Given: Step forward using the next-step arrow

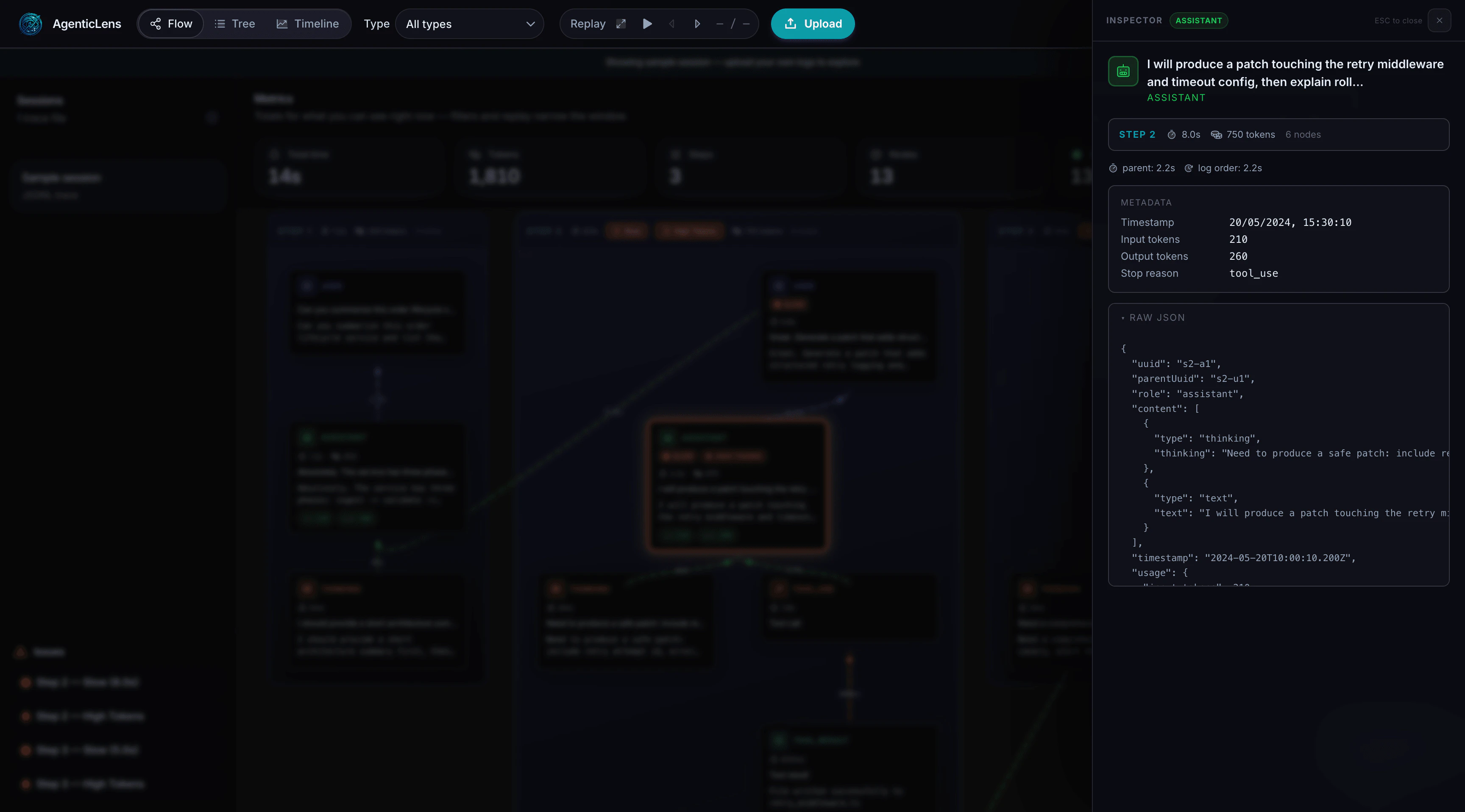Looking at the screenshot, I should (x=696, y=23).
